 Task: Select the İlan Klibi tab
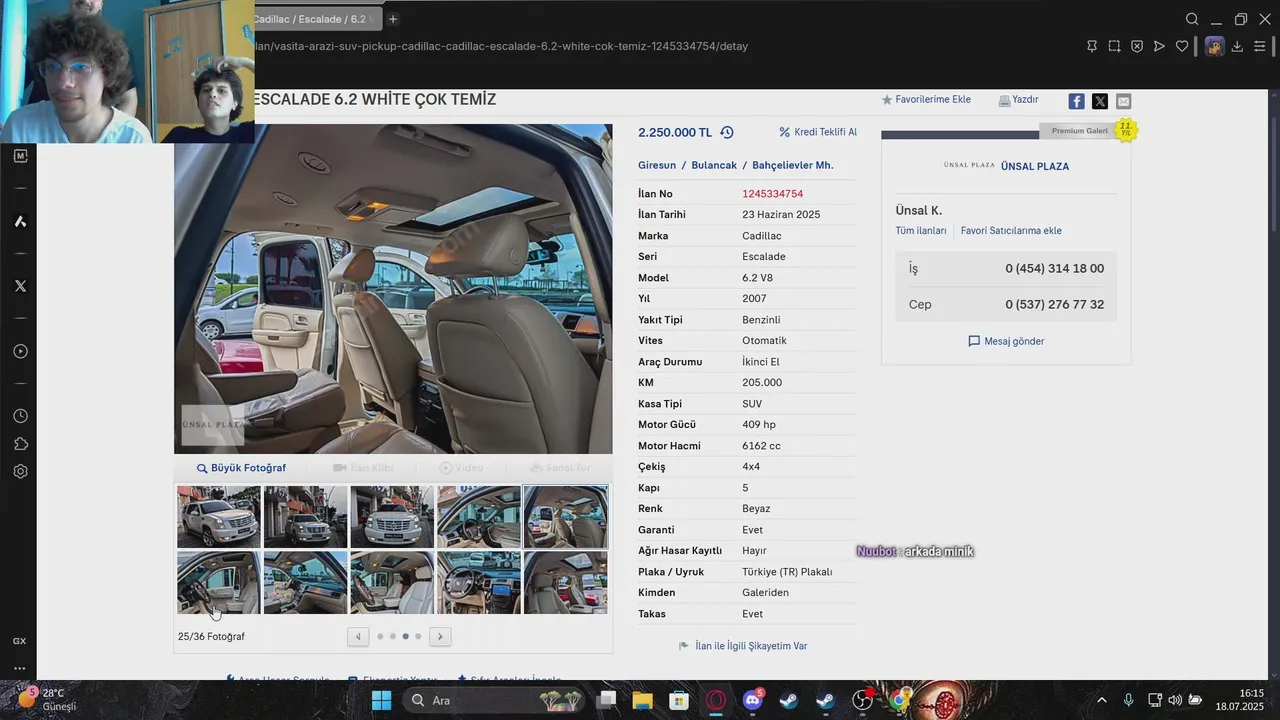(x=363, y=468)
